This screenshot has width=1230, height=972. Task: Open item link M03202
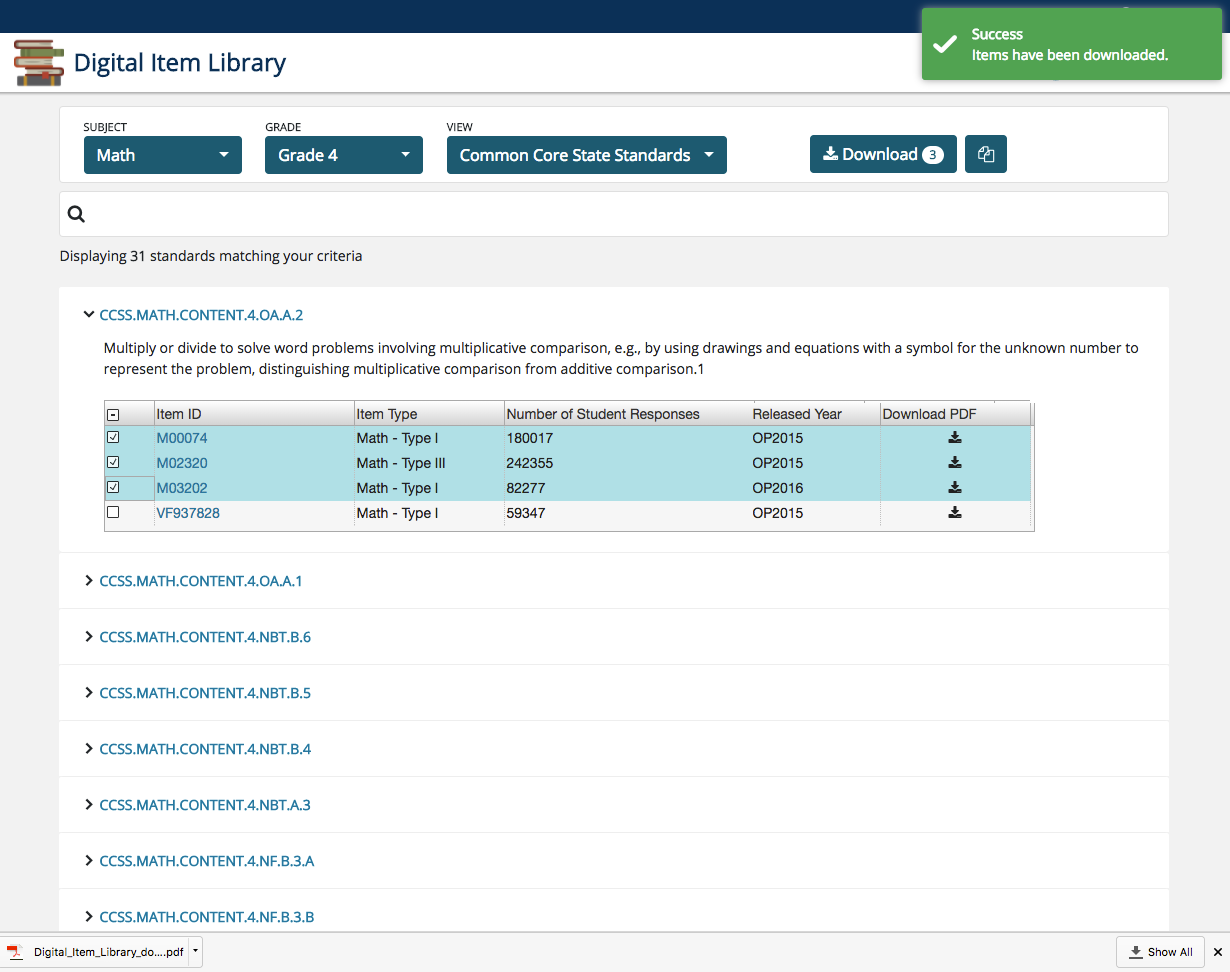point(182,488)
